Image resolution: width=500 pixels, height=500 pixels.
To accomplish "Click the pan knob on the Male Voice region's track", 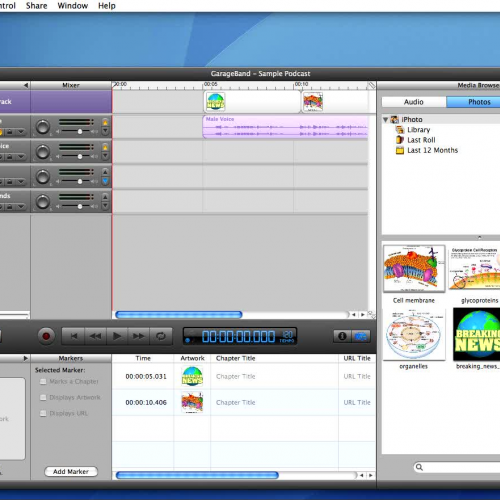I will [x=43, y=127].
